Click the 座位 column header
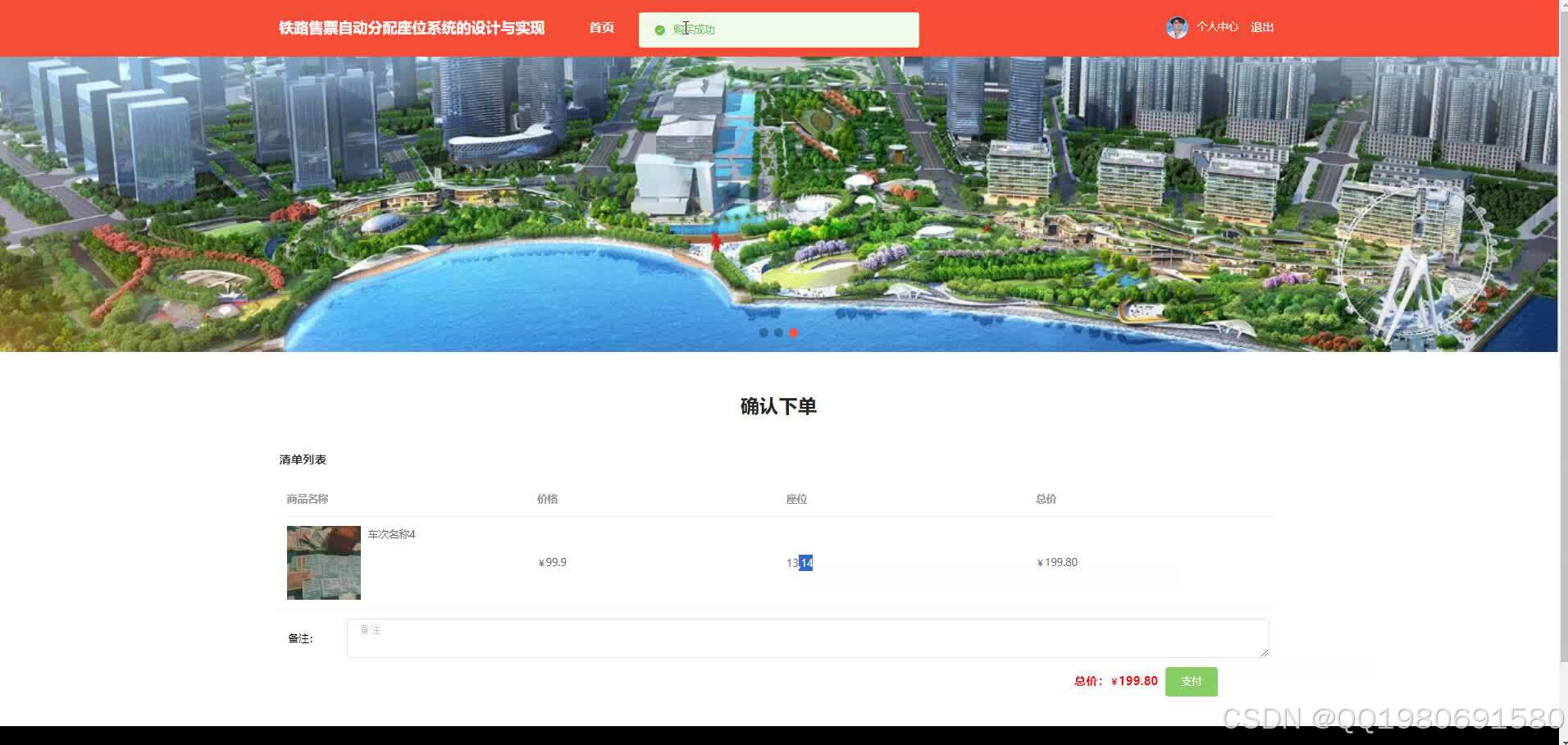Viewport: 1568px width, 745px height. (796, 498)
